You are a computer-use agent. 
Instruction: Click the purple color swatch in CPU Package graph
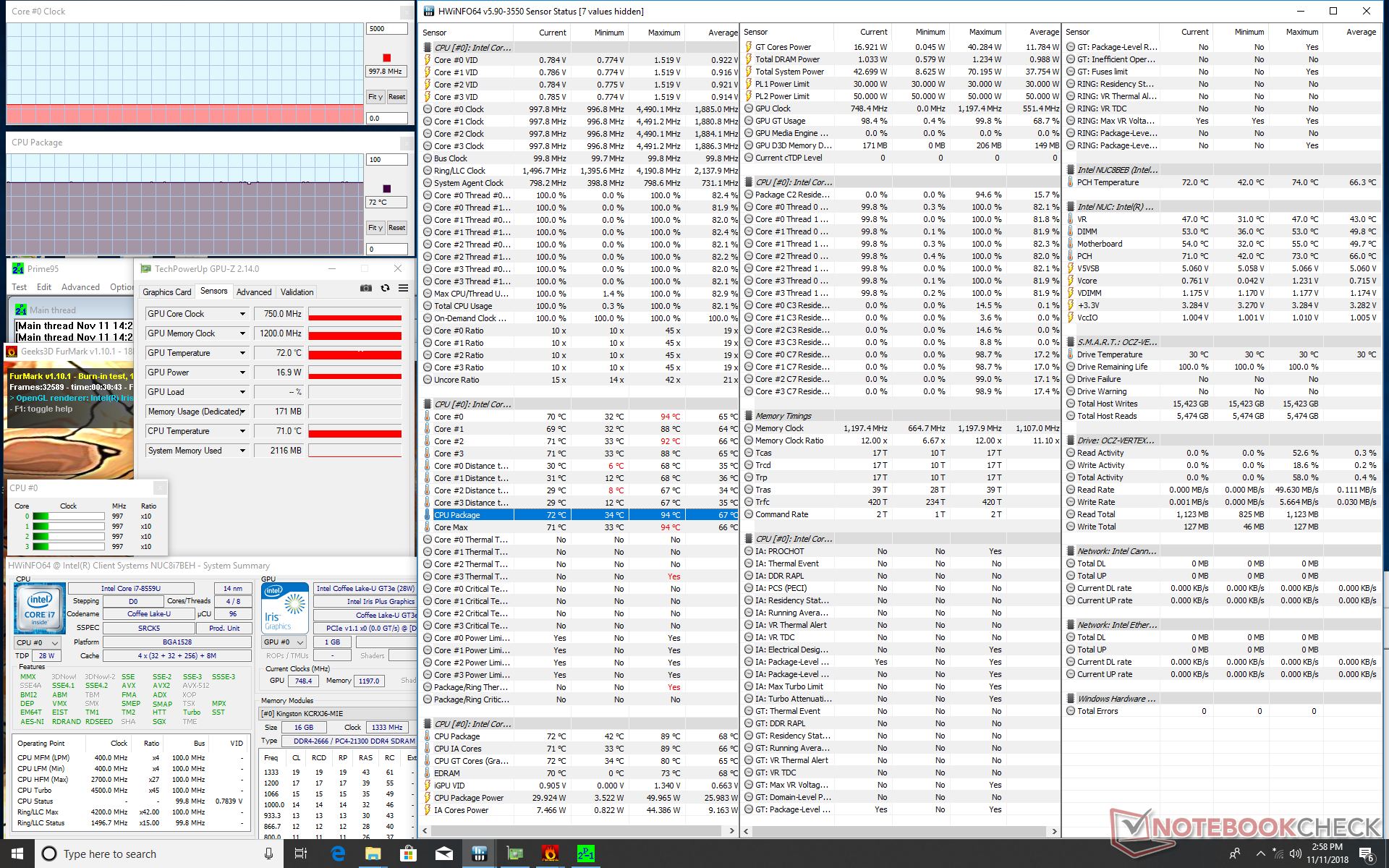coord(387,189)
